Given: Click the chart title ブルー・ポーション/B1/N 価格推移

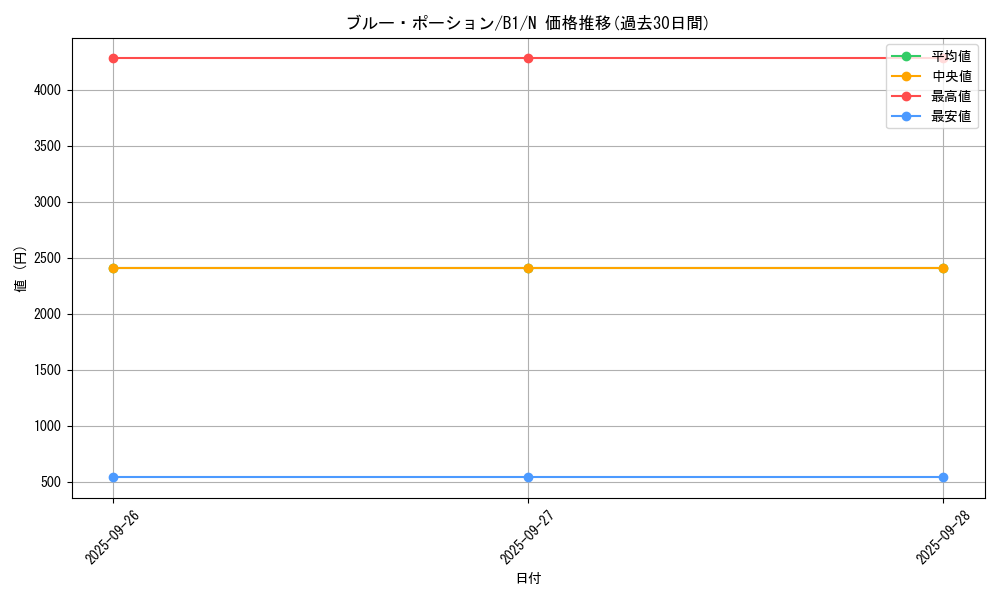Looking at the screenshot, I should (528, 23).
